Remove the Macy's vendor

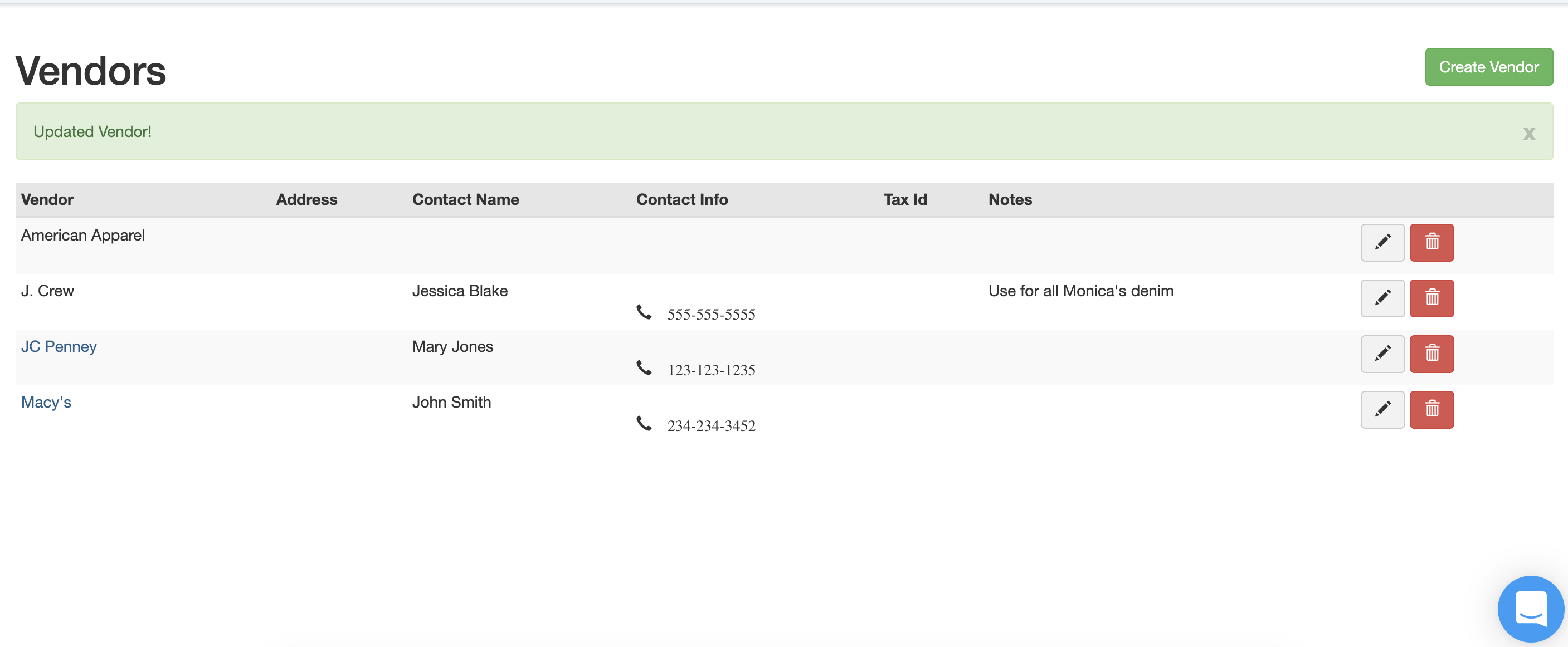point(1431,409)
